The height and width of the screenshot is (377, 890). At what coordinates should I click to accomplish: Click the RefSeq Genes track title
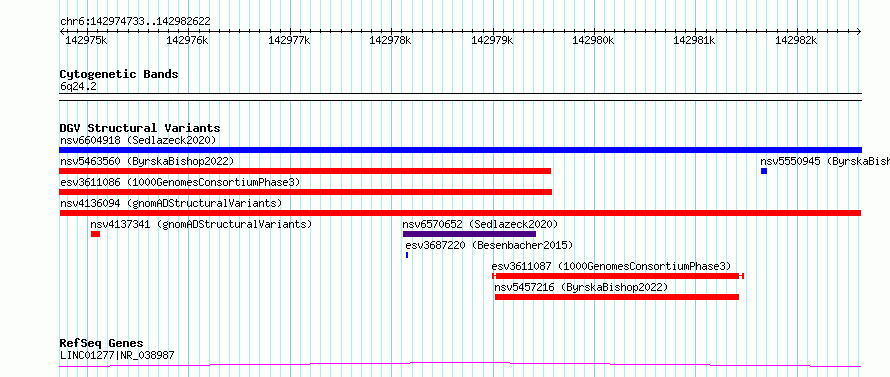[102, 344]
